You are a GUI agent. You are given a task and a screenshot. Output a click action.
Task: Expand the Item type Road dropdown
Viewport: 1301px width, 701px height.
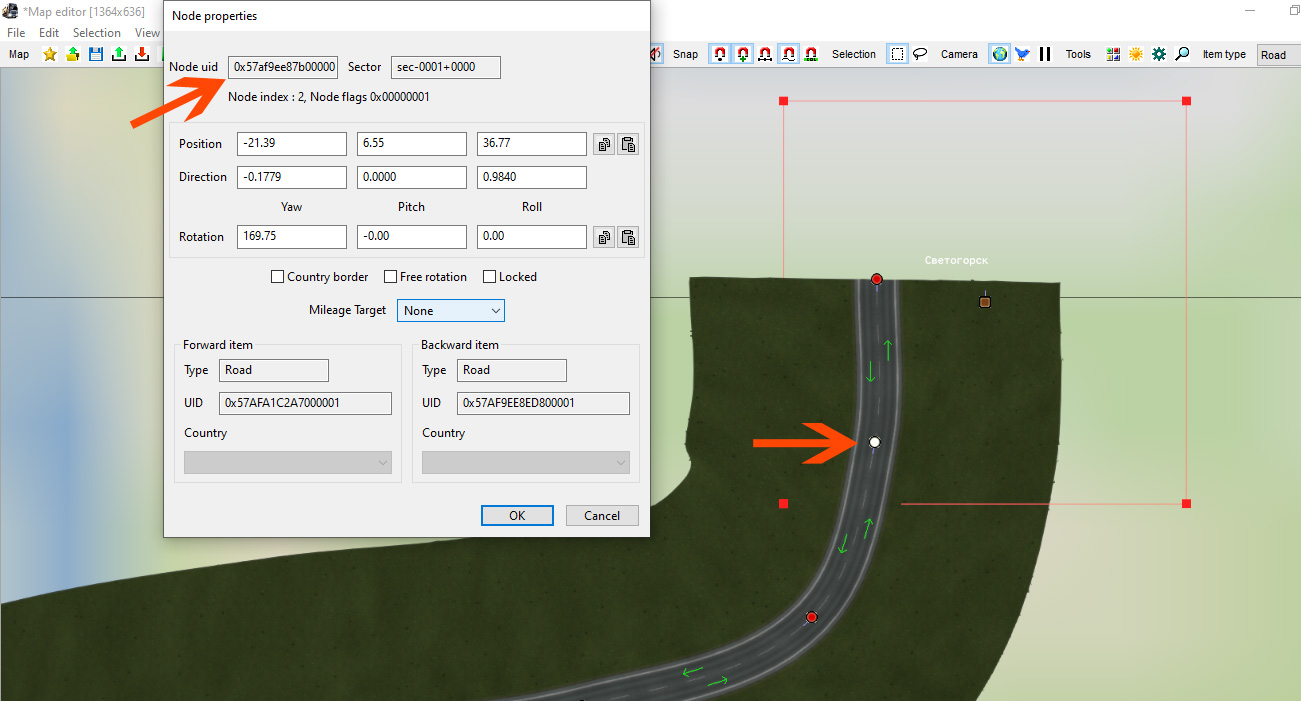1277,55
